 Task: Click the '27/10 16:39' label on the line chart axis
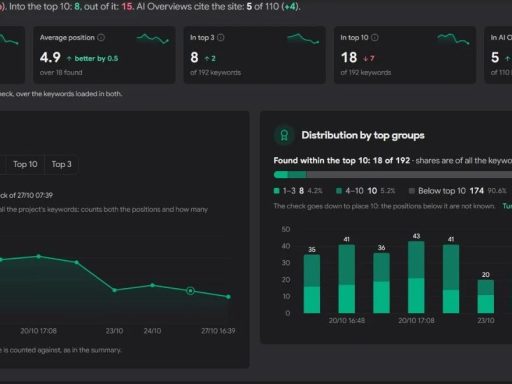(x=218, y=331)
